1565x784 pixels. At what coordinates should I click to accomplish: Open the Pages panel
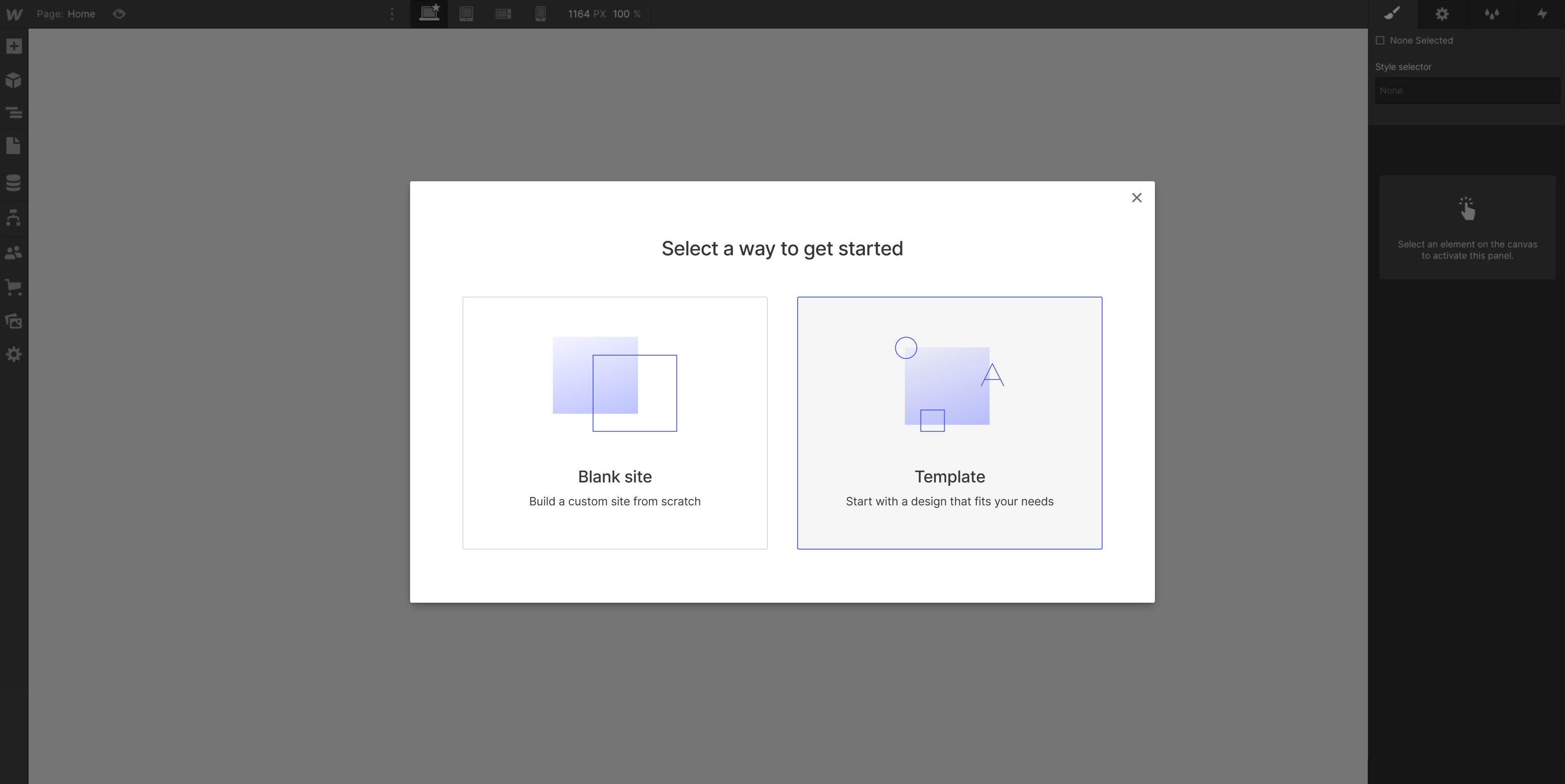tap(14, 146)
